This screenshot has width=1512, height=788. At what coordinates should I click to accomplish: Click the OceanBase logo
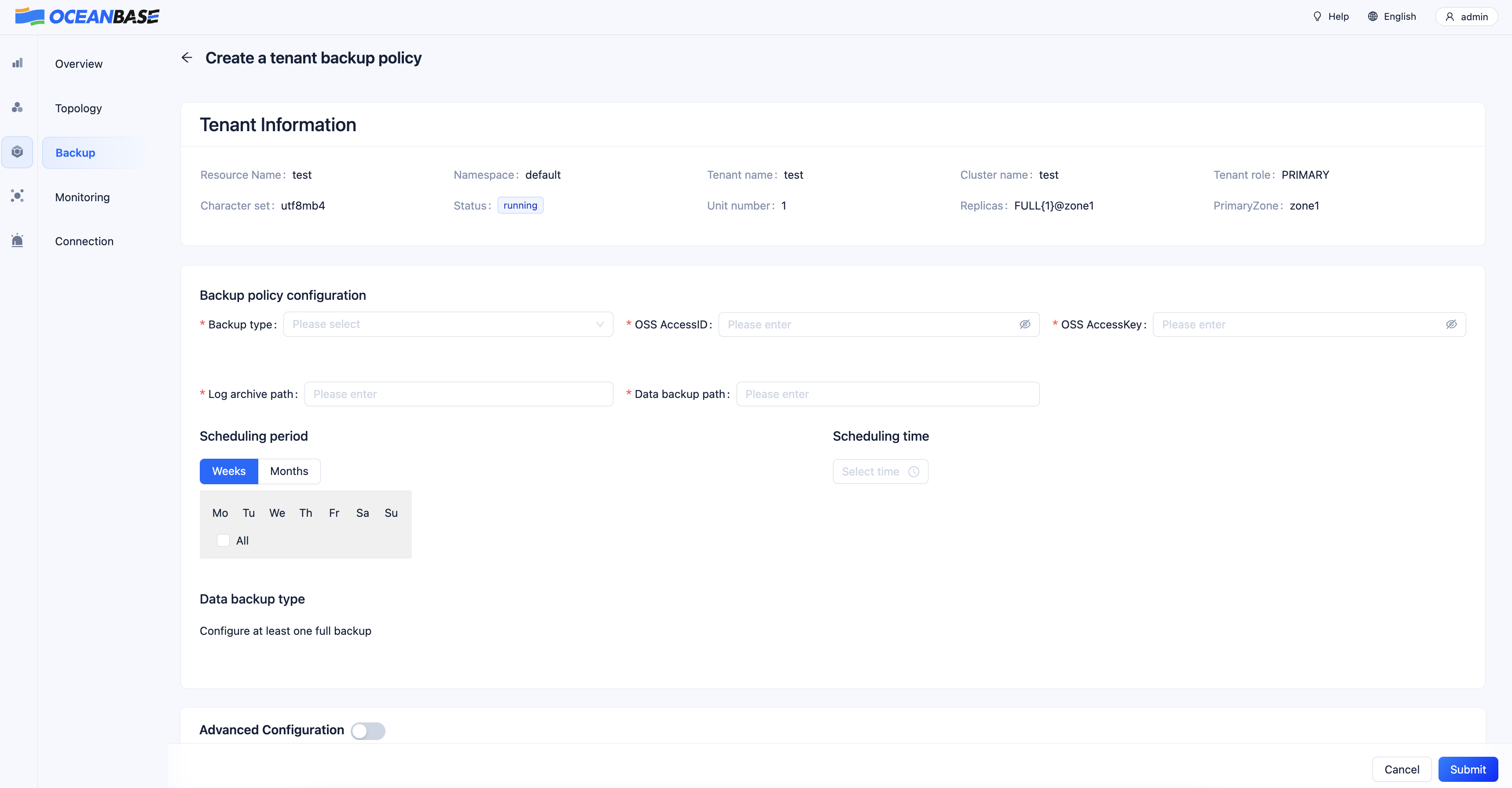(87, 16)
